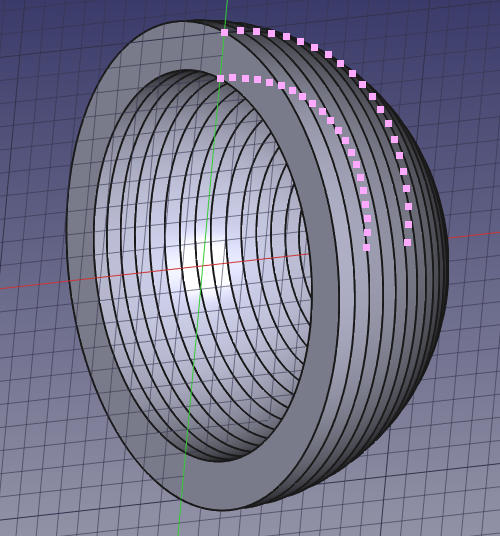Click the first pink square starting the inner arc
The image size is (500, 536).
[x=220, y=79]
